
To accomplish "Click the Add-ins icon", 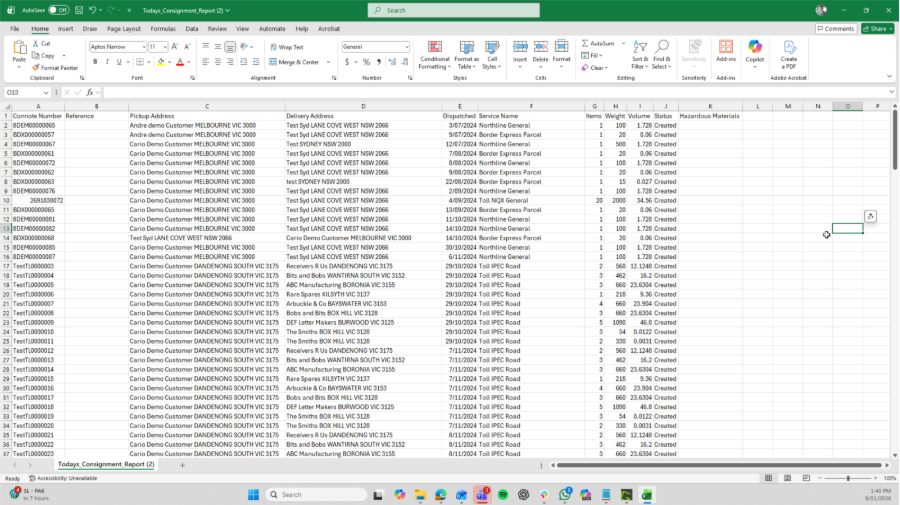I will click(x=726, y=52).
